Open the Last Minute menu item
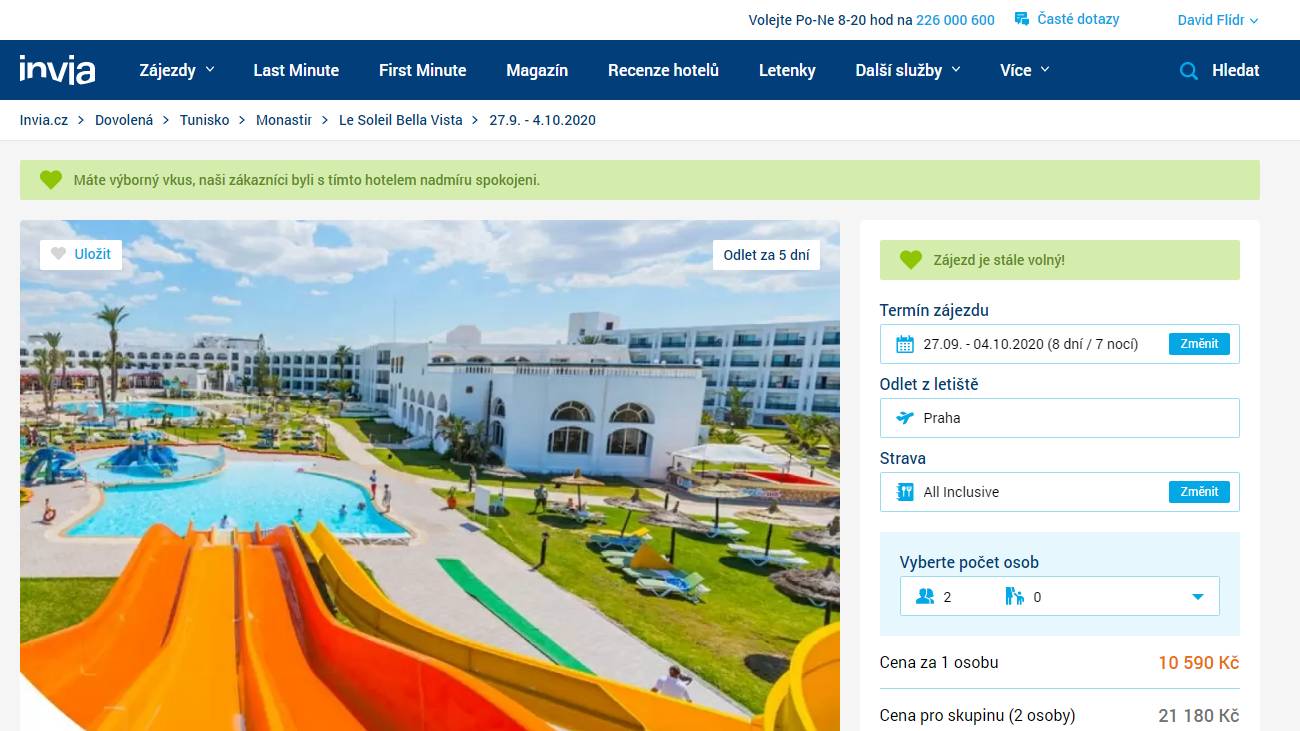 pos(296,70)
